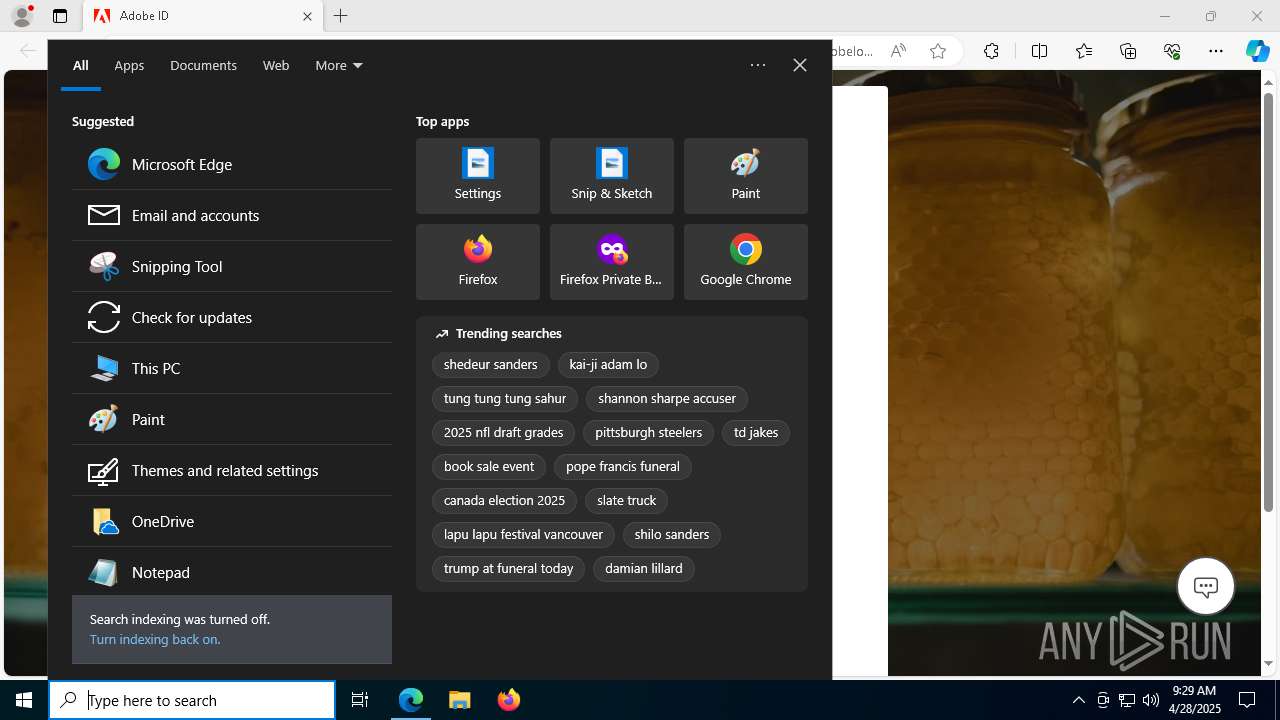Select Check for updates suggestion
Image resolution: width=1280 pixels, height=720 pixels.
[232, 317]
